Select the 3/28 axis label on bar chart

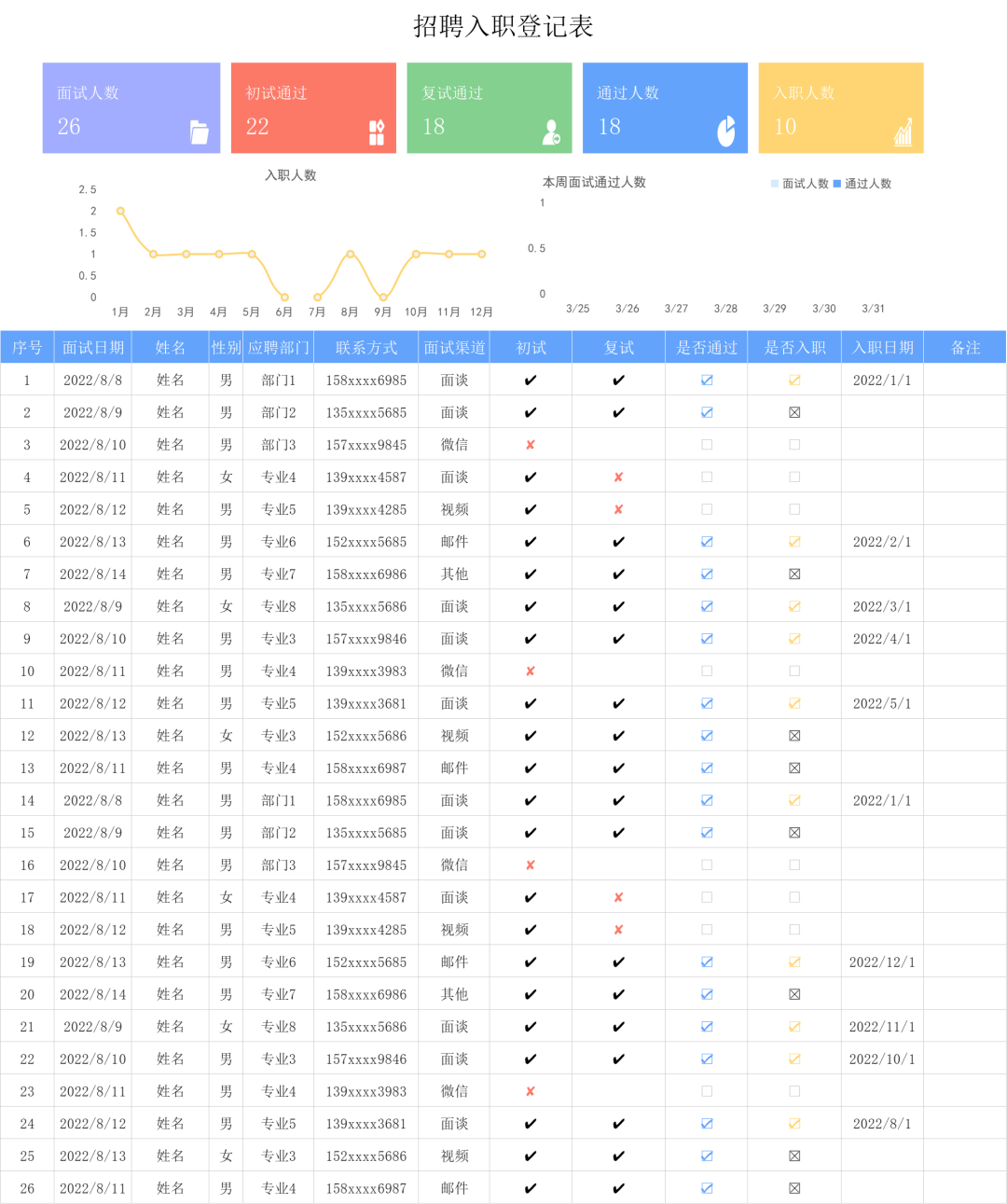[x=725, y=309]
